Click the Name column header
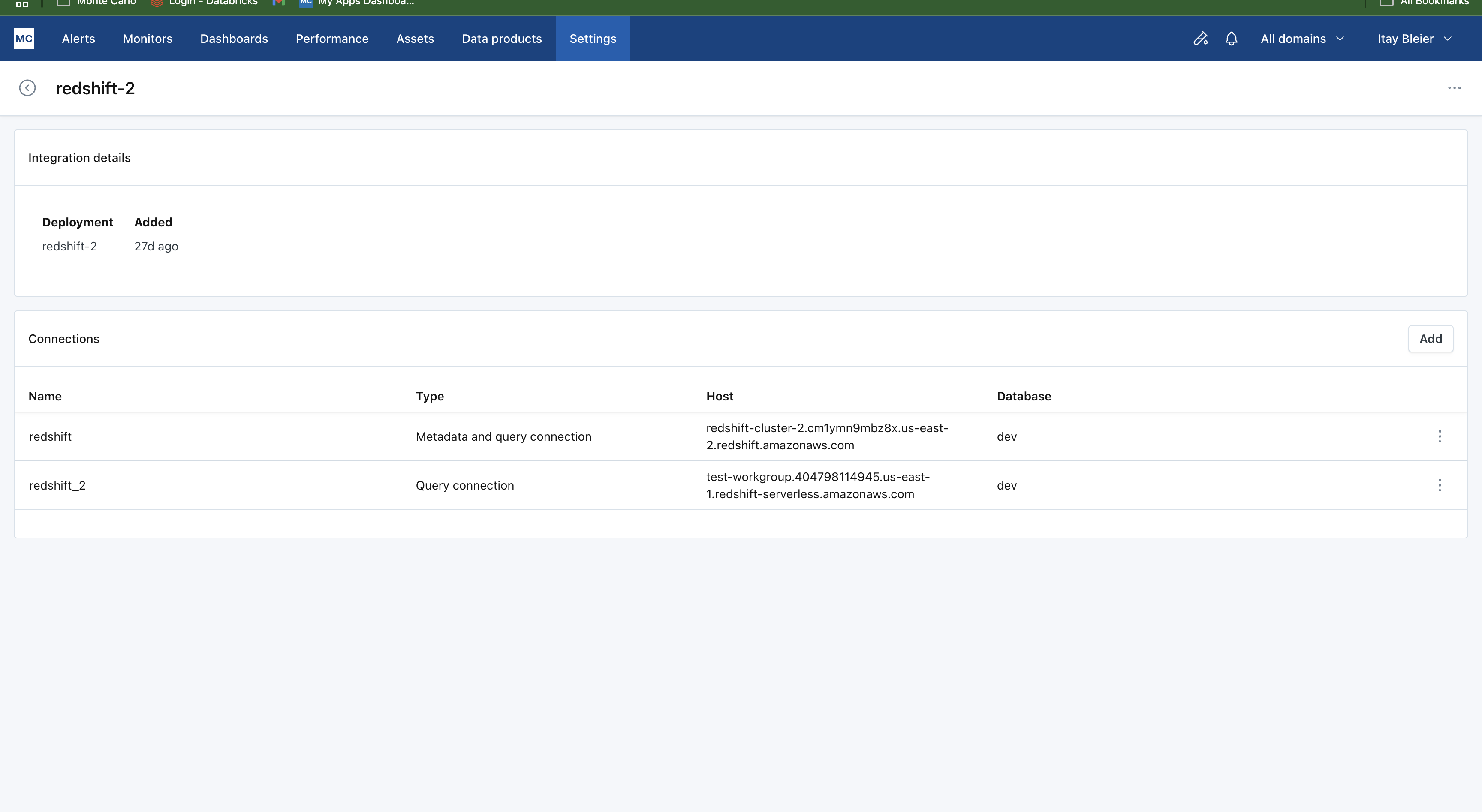 (x=45, y=396)
